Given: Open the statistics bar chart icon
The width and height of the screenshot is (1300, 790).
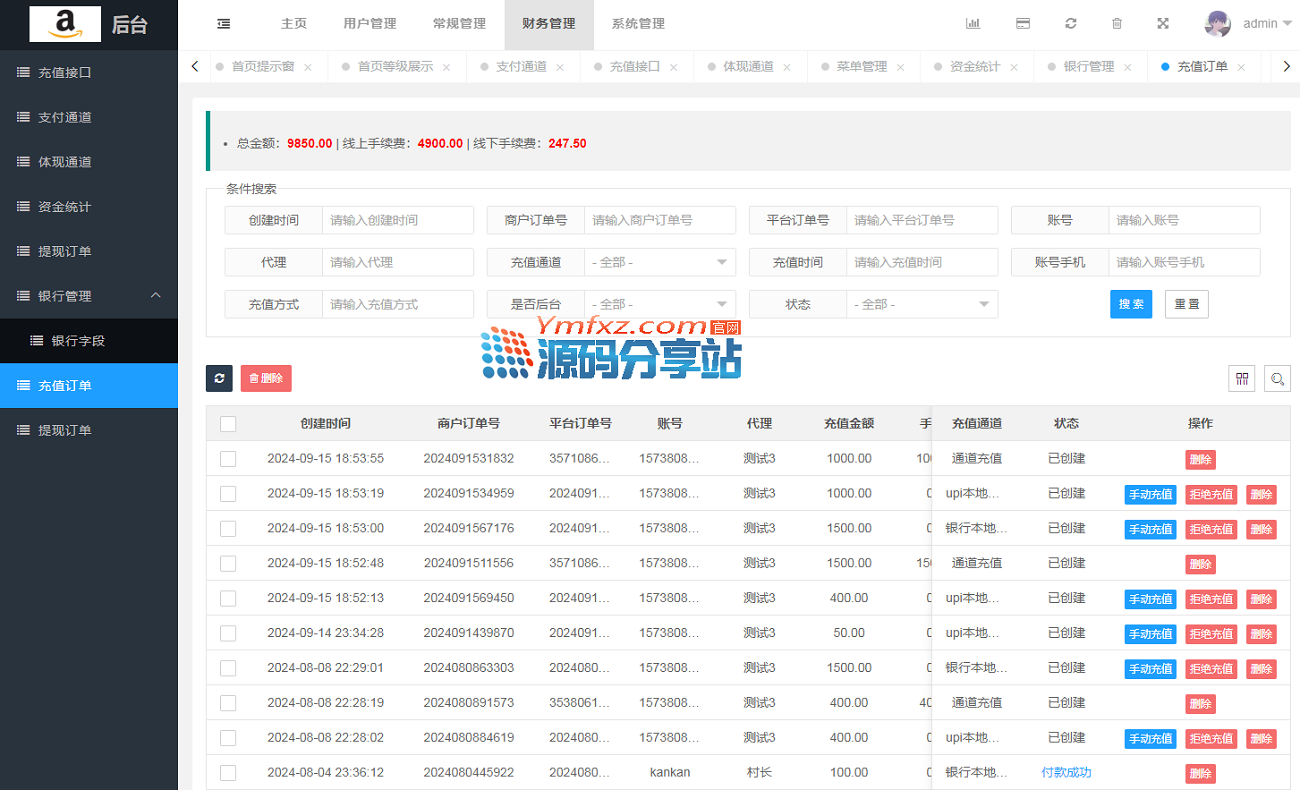Looking at the screenshot, I should pyautogui.click(x=972, y=24).
